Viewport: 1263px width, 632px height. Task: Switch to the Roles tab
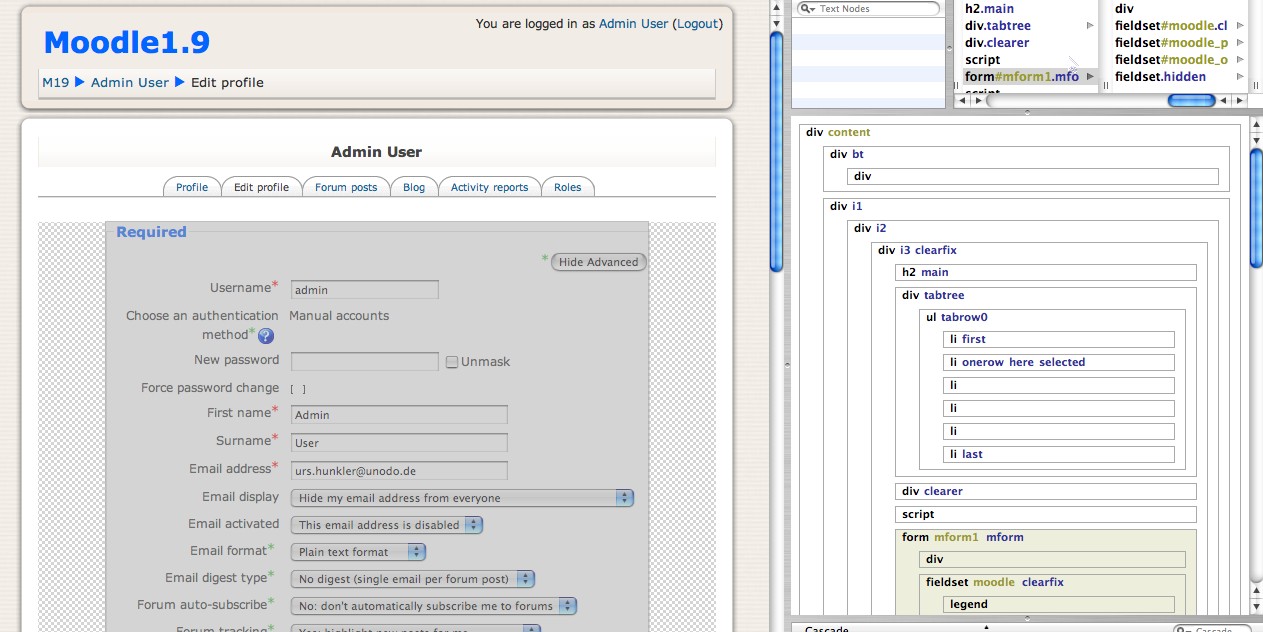pos(567,187)
